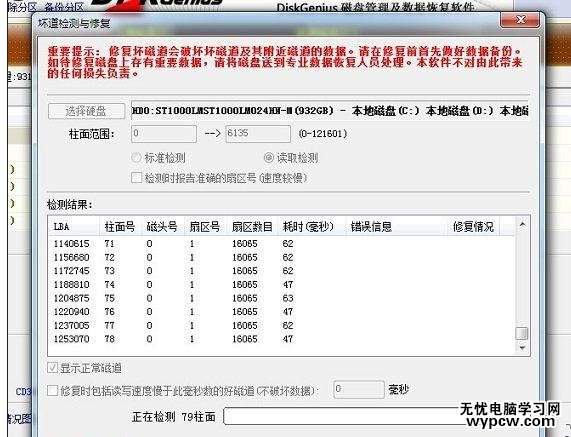
Task: Select the row with LBA 1220940
Action: point(281,312)
